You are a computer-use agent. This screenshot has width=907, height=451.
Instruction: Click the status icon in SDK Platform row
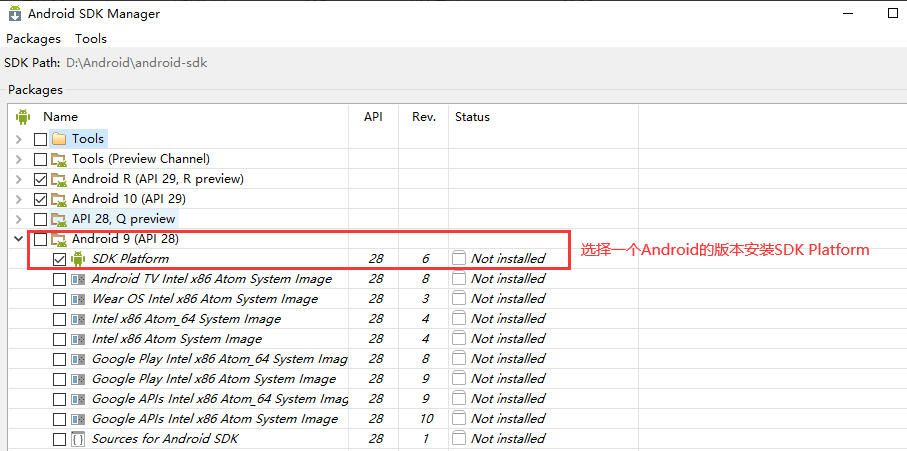[459, 258]
